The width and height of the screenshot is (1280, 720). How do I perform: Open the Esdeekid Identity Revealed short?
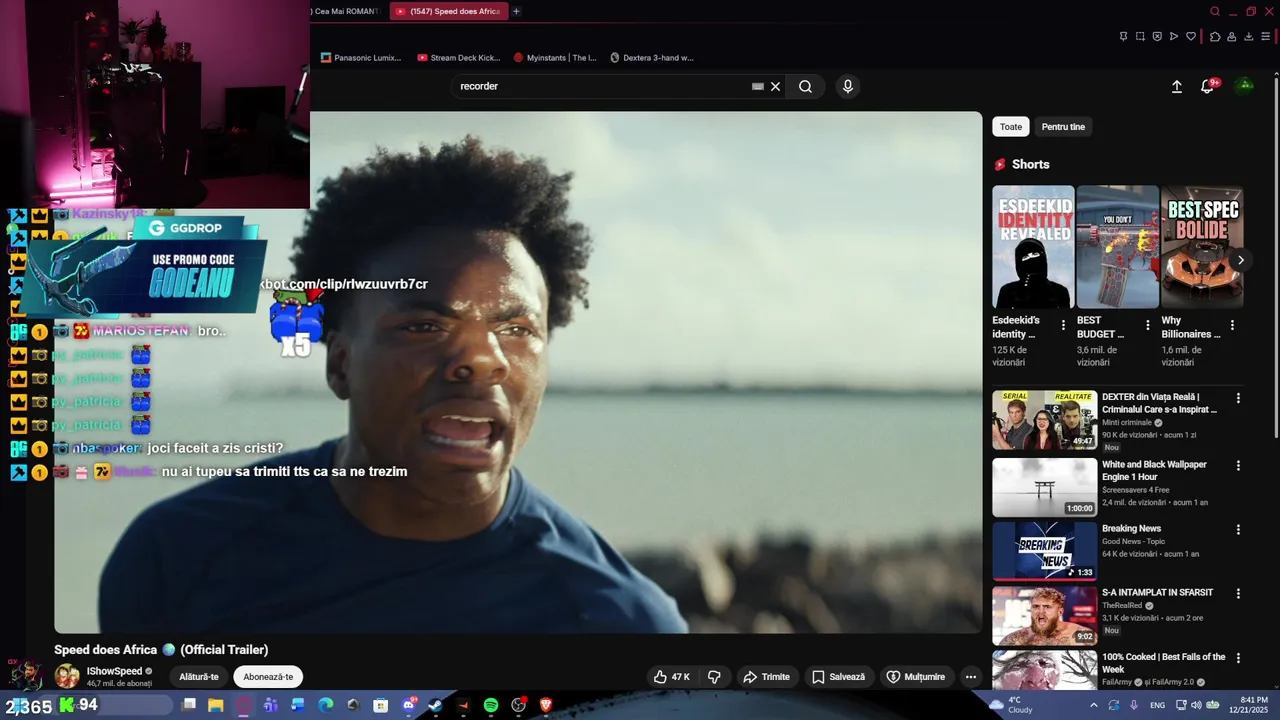[x=1033, y=247]
